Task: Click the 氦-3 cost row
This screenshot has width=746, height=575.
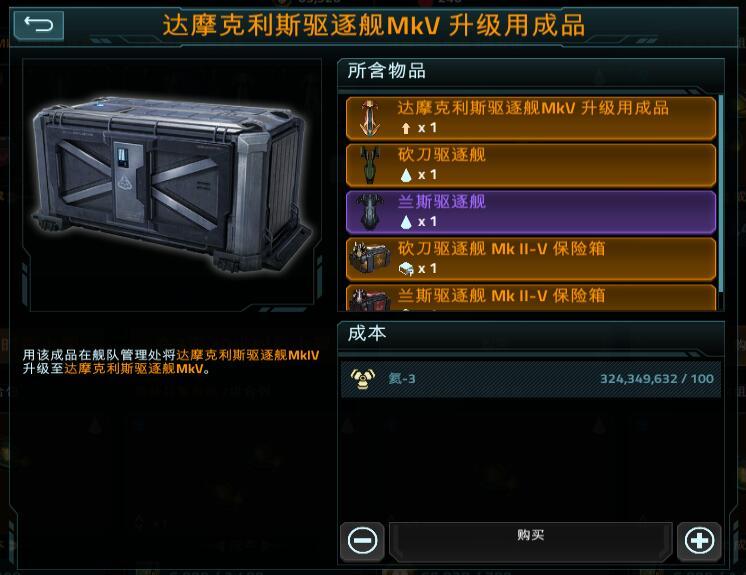Action: (531, 379)
